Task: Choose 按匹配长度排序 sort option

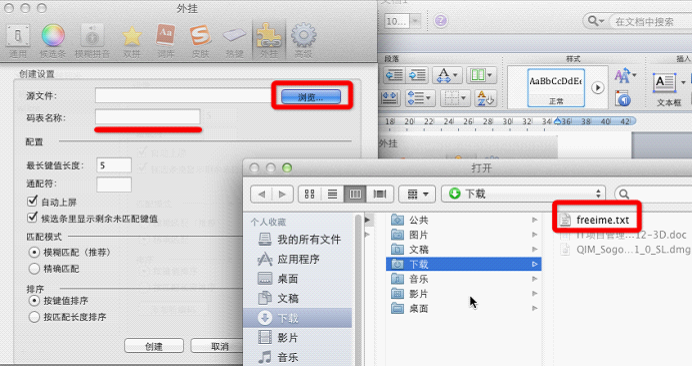Action: [34, 317]
